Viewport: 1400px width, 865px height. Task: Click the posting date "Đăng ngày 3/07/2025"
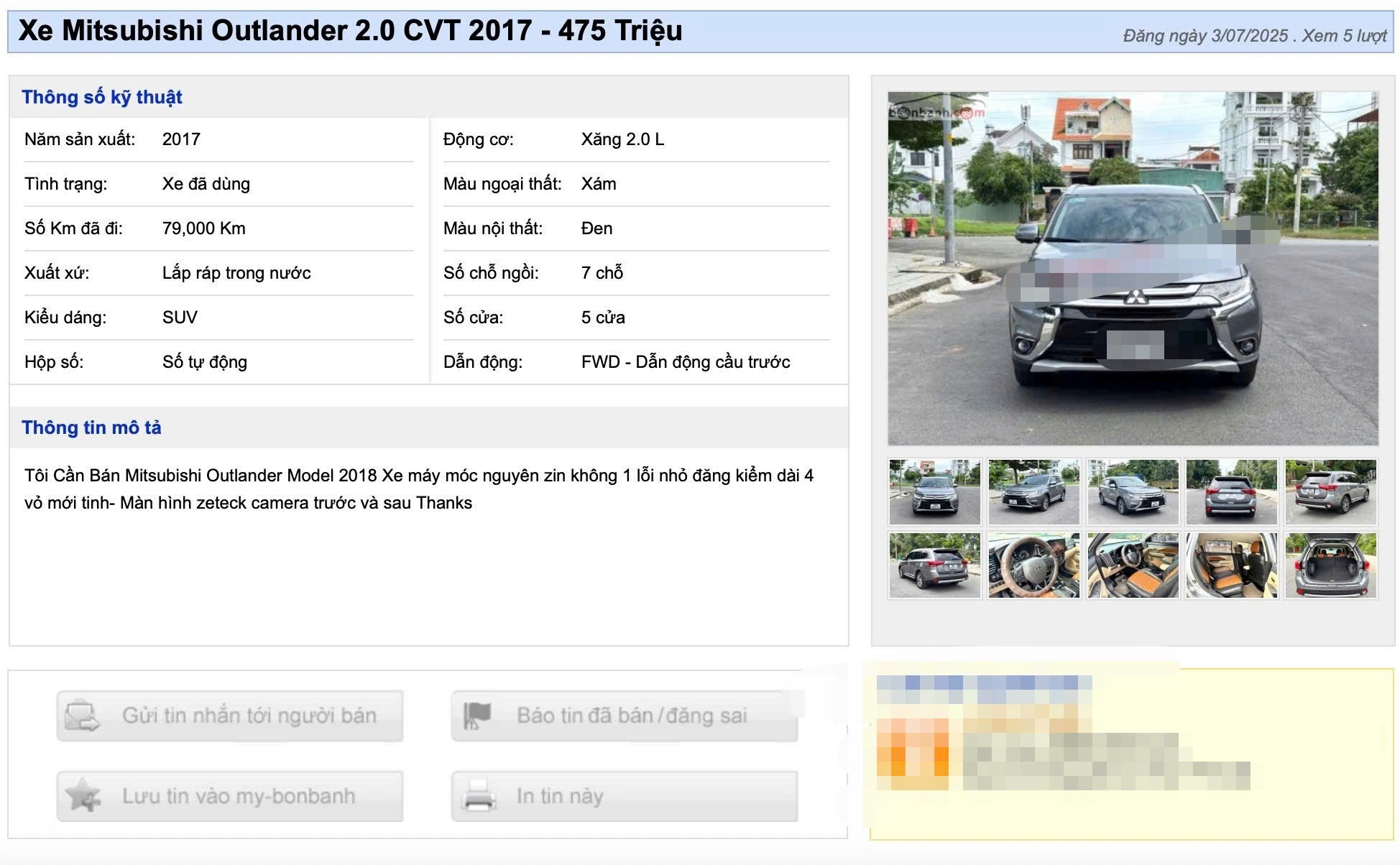(1205, 36)
